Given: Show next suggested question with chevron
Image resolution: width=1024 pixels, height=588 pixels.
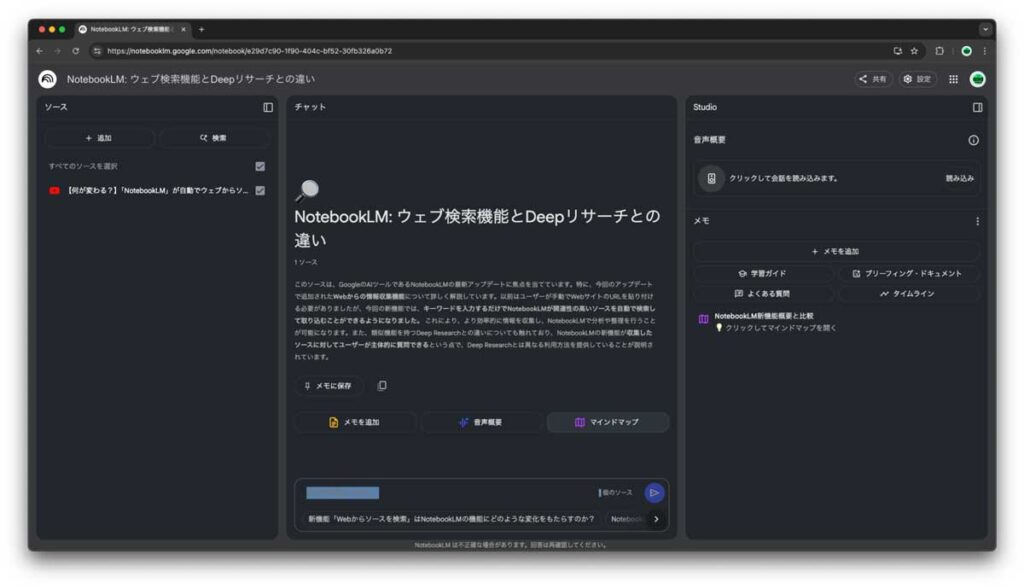Looking at the screenshot, I should click(656, 519).
